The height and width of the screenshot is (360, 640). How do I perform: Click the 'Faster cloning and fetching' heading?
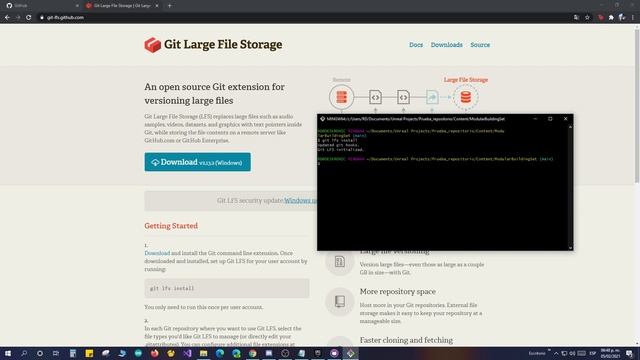(406, 340)
